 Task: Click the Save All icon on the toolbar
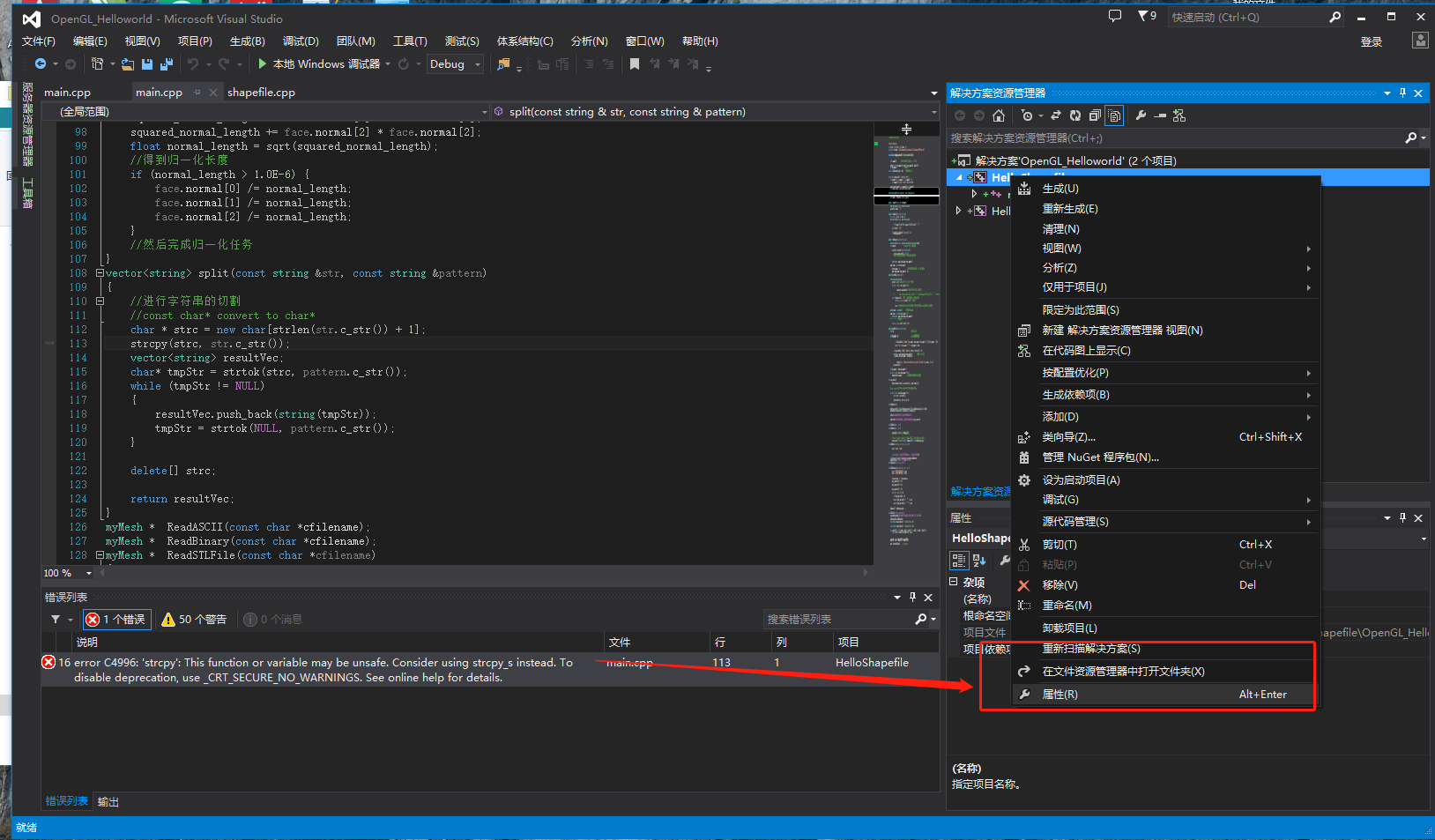click(167, 63)
